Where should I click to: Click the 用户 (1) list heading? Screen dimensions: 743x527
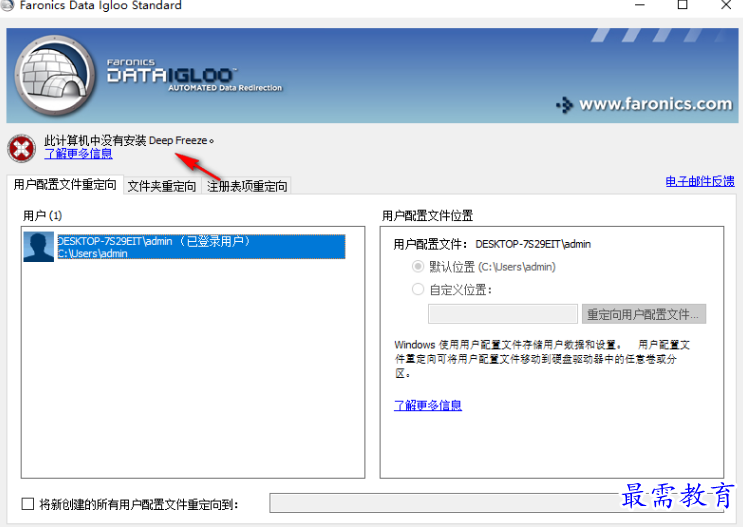point(43,216)
